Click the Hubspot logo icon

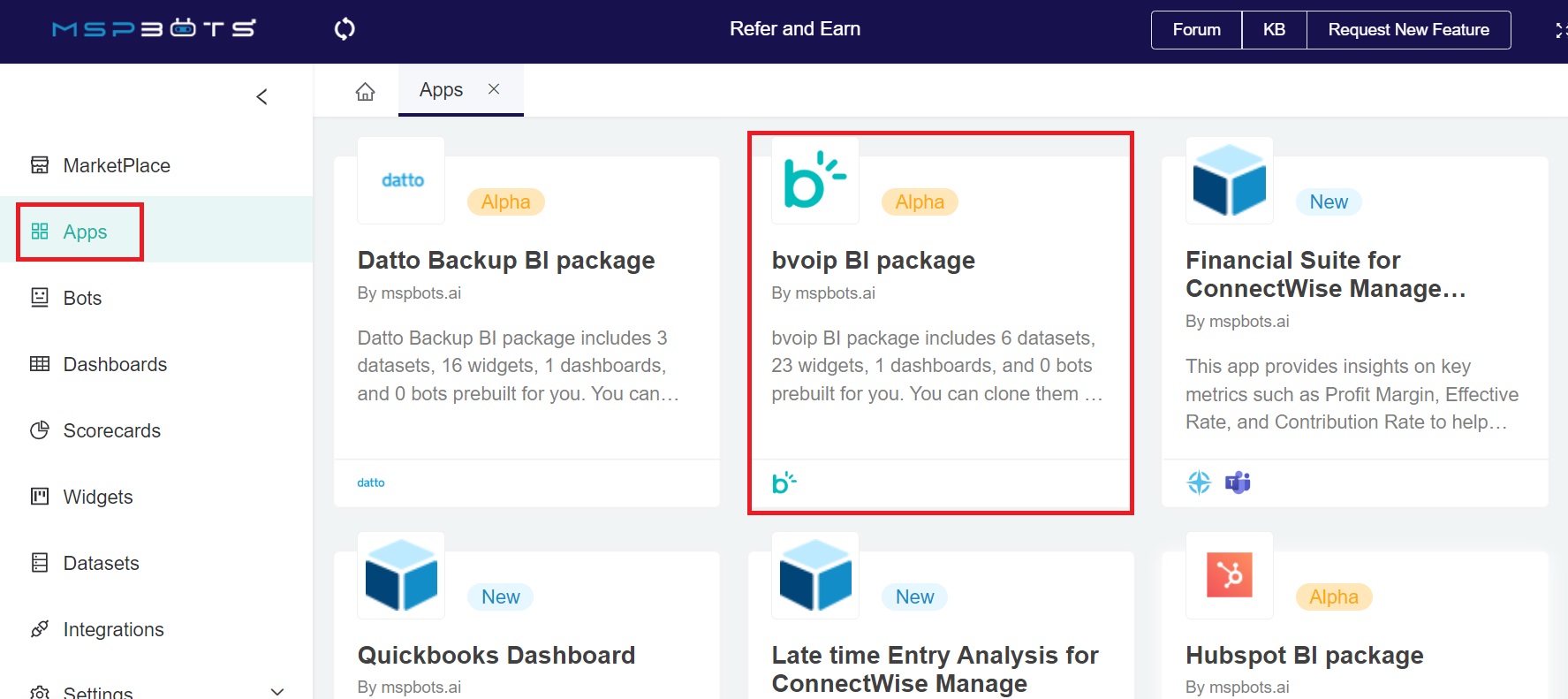tap(1229, 575)
